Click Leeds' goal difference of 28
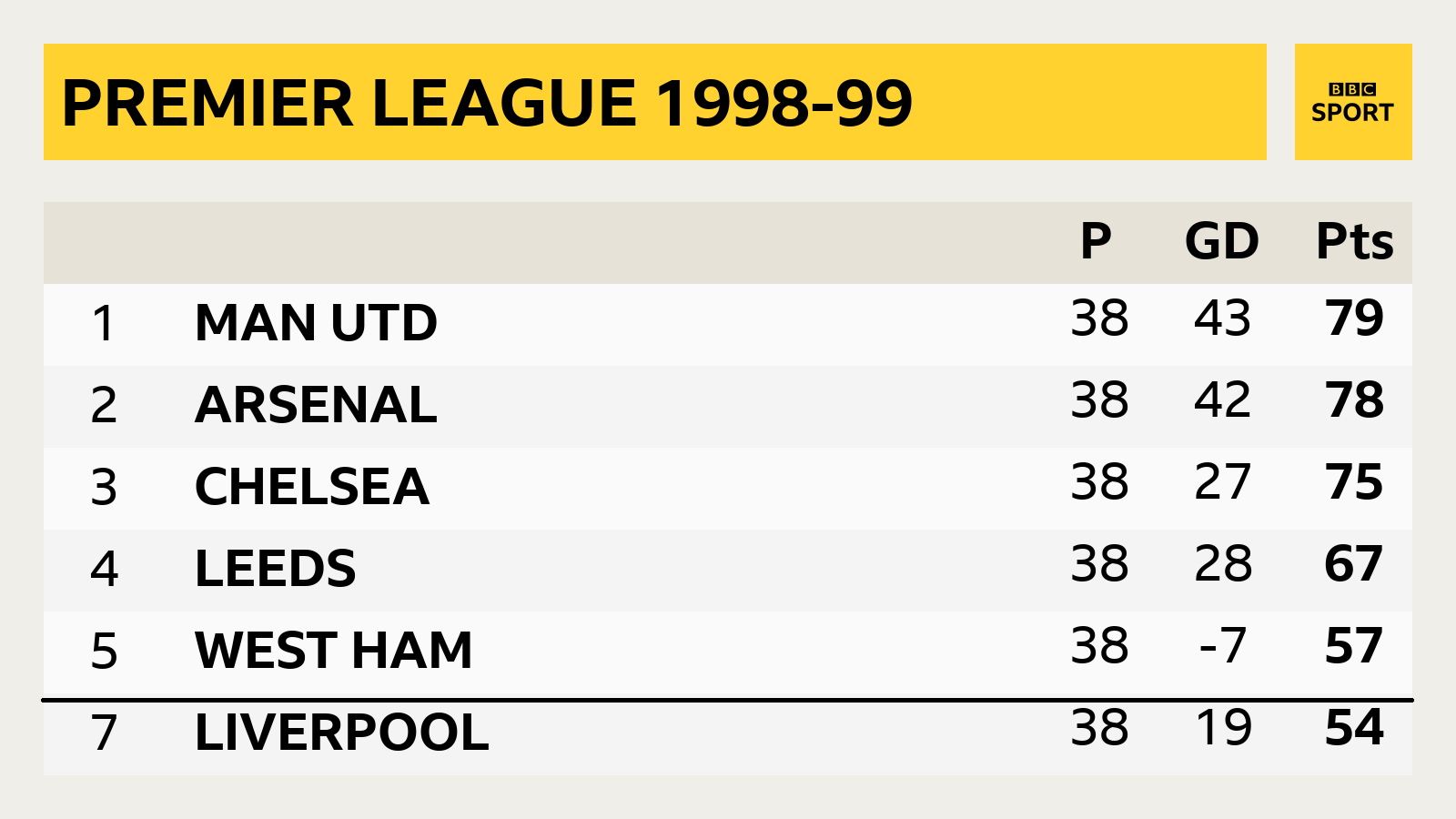The width and height of the screenshot is (1456, 819). (1222, 564)
